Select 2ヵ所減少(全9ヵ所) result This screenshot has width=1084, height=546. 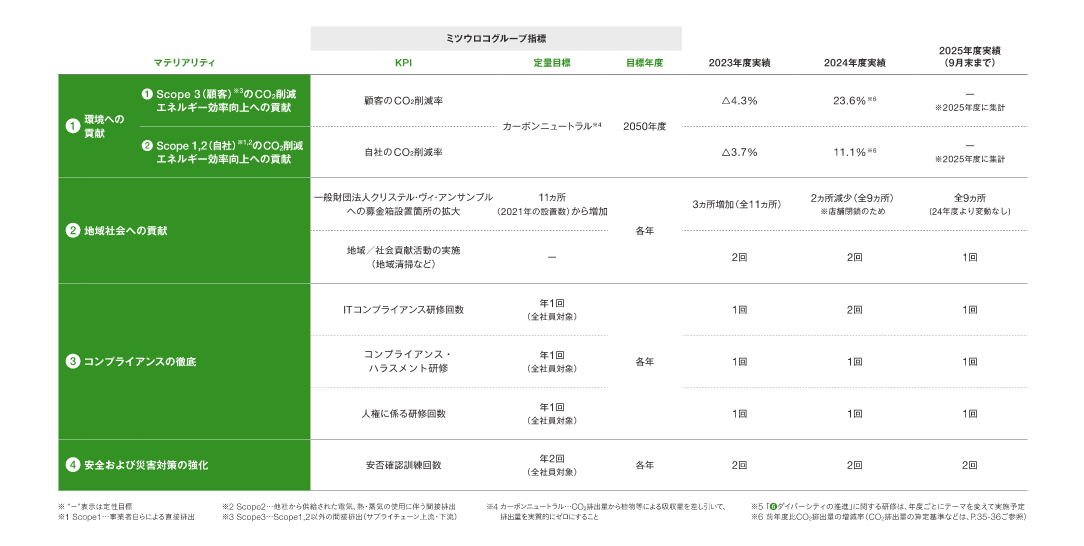coord(852,204)
